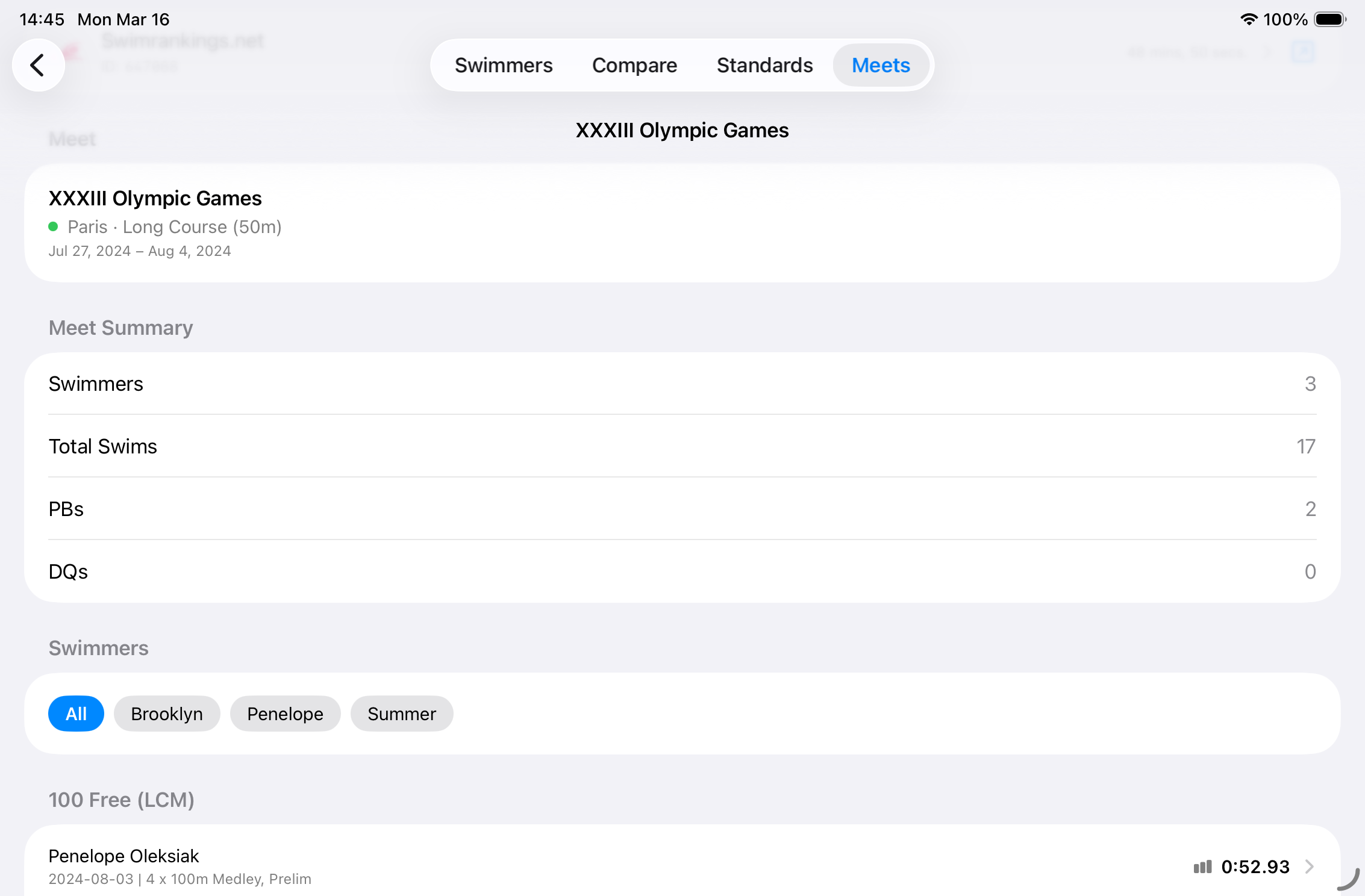The height and width of the screenshot is (896, 1365).
Task: Click the PBs summary row
Action: pos(682,509)
